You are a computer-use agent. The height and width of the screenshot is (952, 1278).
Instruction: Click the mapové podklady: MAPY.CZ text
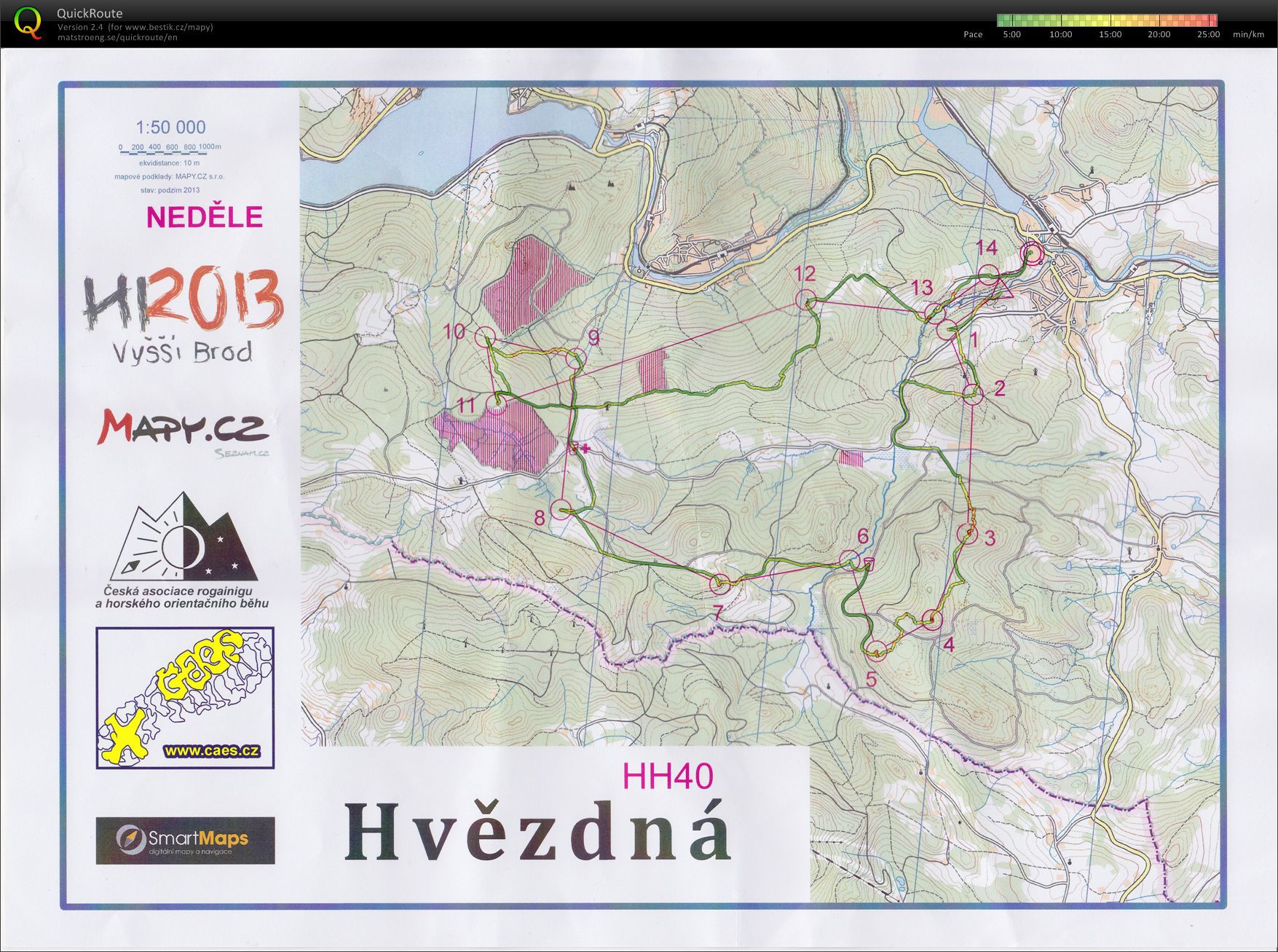coord(169,176)
